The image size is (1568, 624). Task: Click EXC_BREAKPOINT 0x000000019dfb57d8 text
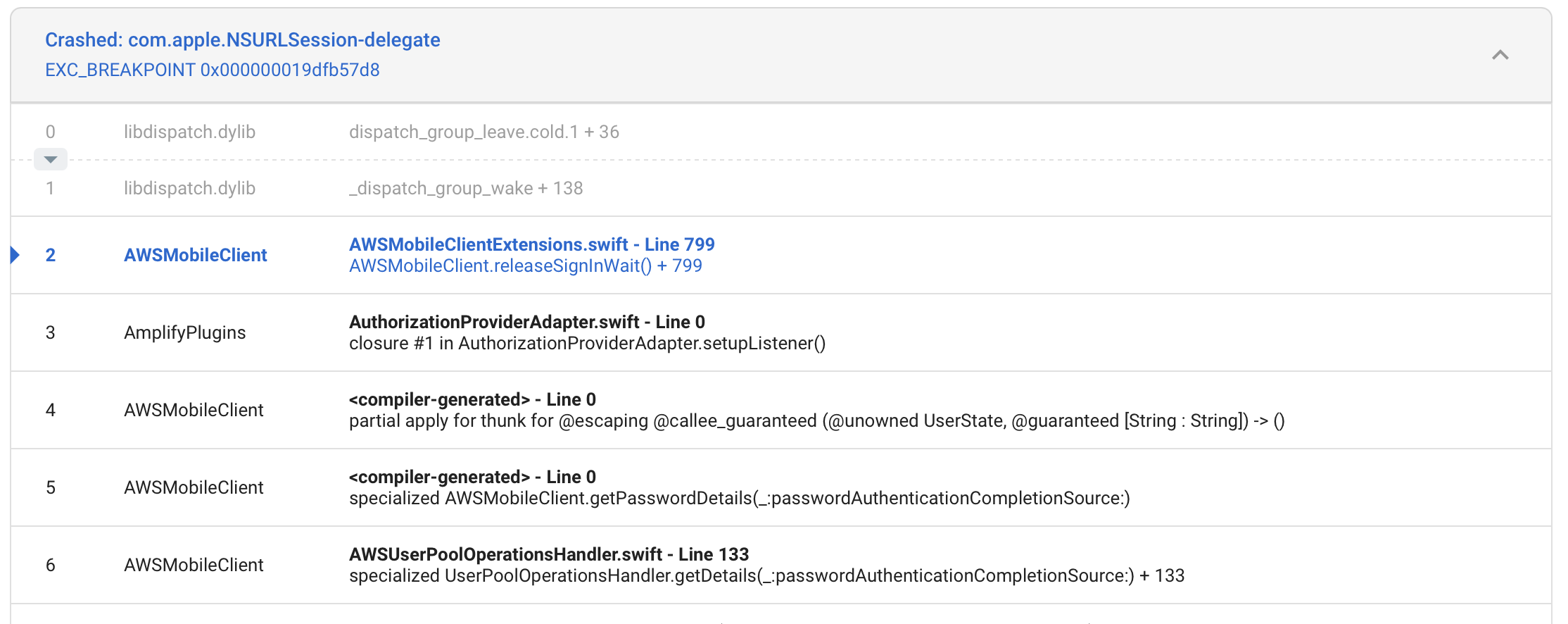pyautogui.click(x=213, y=70)
